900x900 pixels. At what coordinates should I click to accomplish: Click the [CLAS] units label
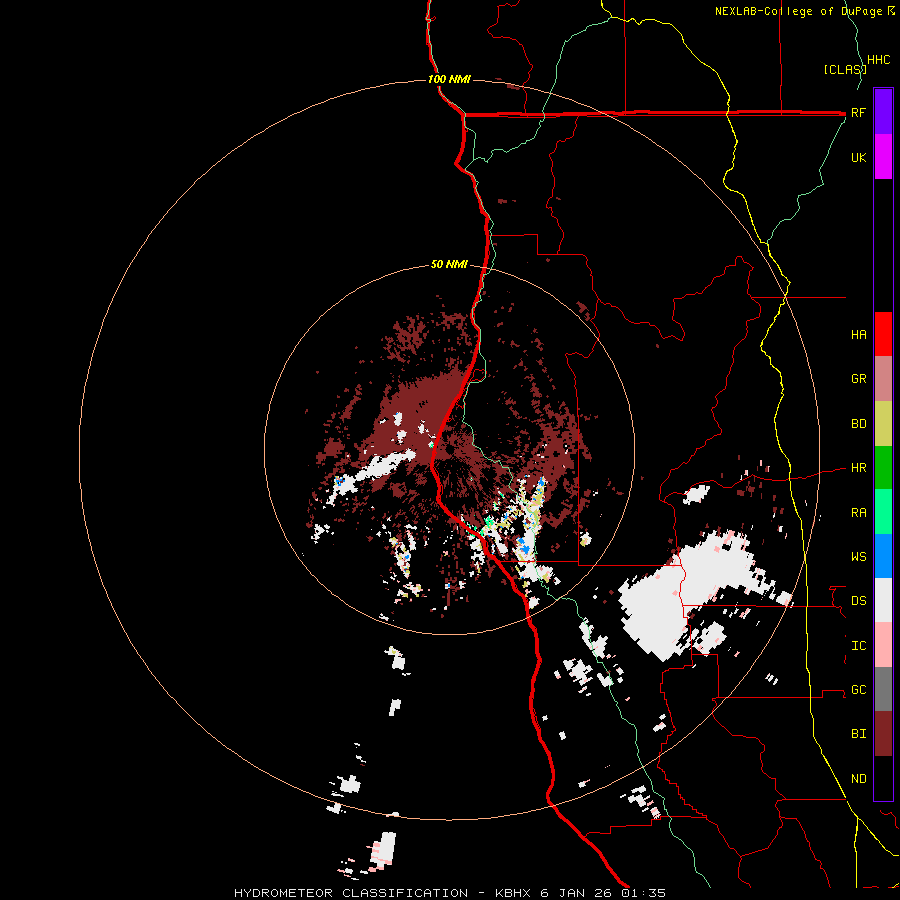coord(845,69)
